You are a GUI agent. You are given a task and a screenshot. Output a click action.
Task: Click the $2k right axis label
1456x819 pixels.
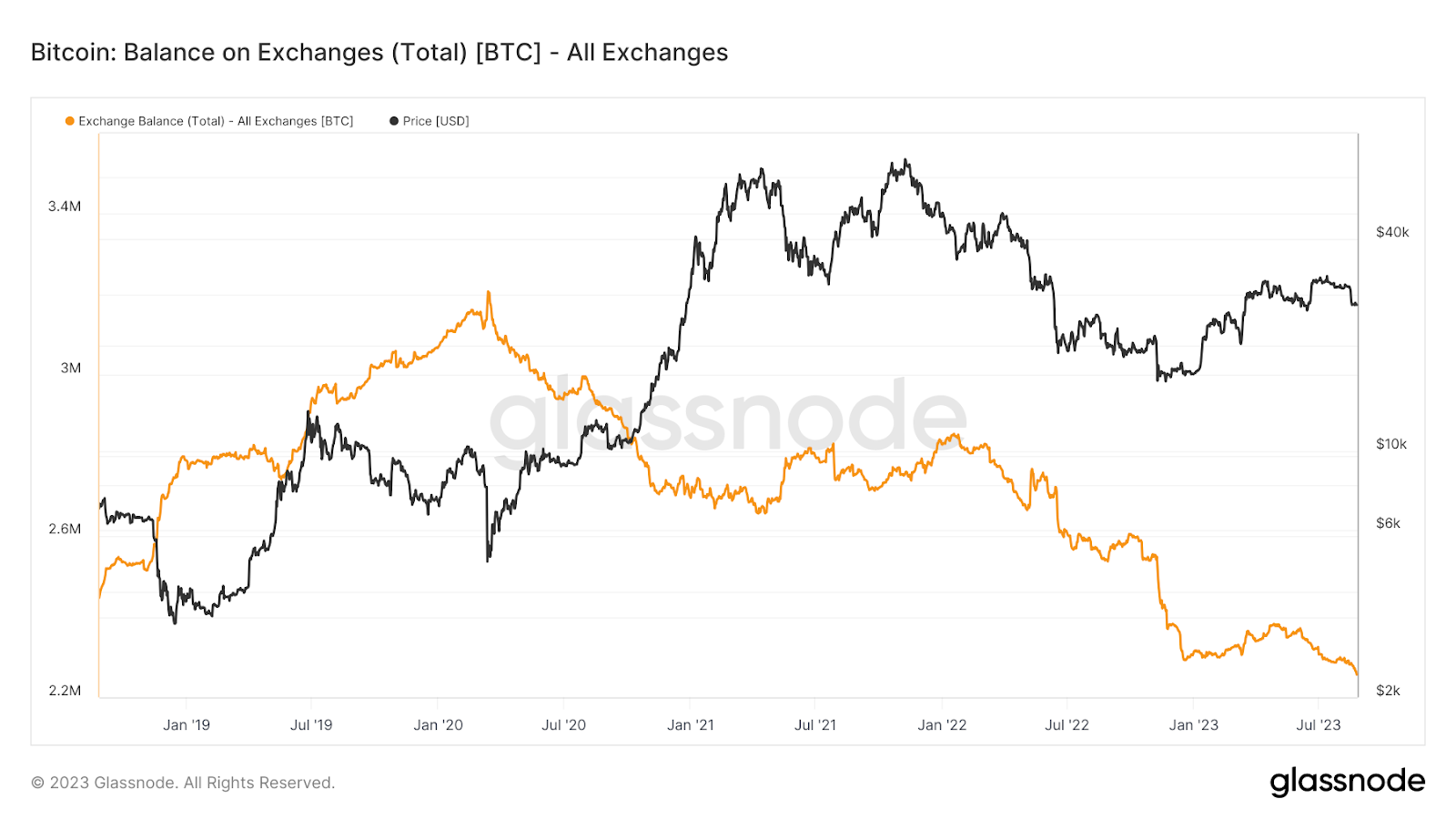tap(1389, 691)
